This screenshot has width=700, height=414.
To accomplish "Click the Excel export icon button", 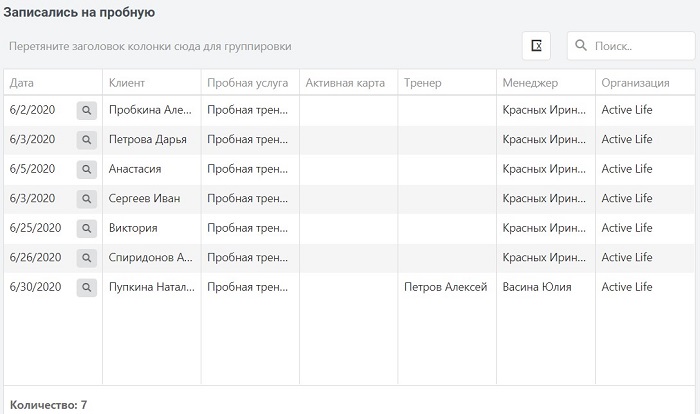I will pyautogui.click(x=536, y=46).
